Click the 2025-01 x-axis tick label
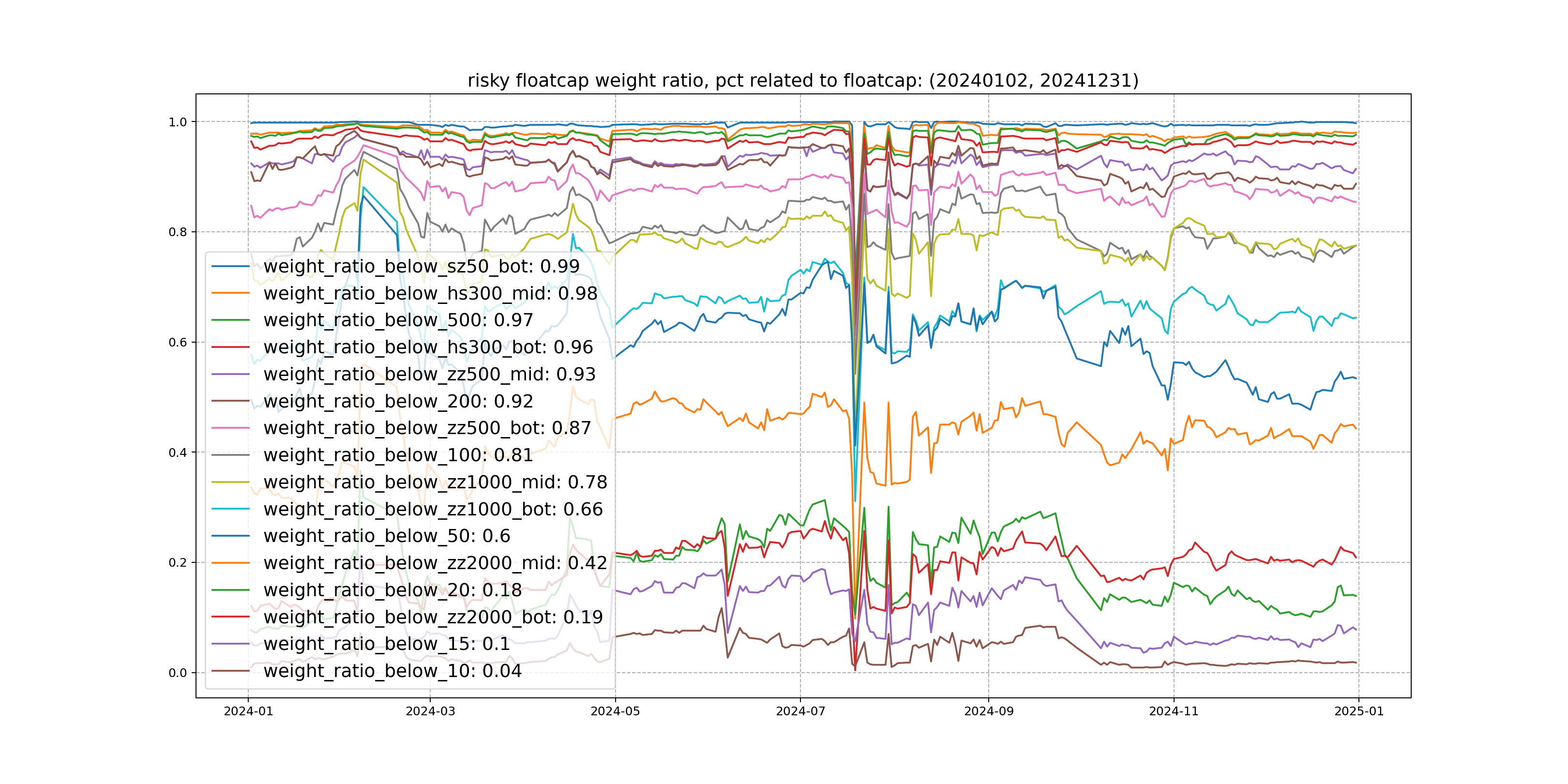This screenshot has height=784, width=1568. pos(1358,711)
